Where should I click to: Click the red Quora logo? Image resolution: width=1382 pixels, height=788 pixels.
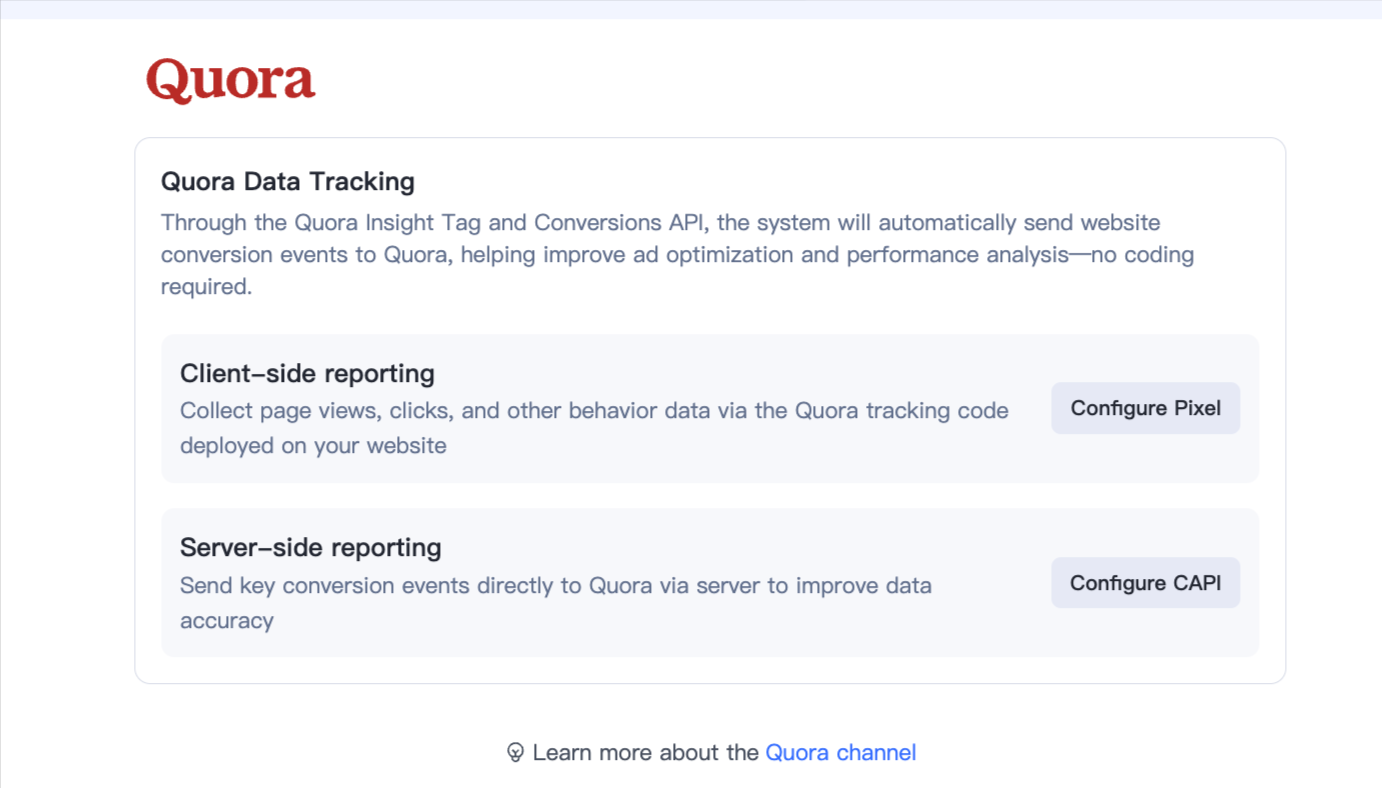click(231, 80)
